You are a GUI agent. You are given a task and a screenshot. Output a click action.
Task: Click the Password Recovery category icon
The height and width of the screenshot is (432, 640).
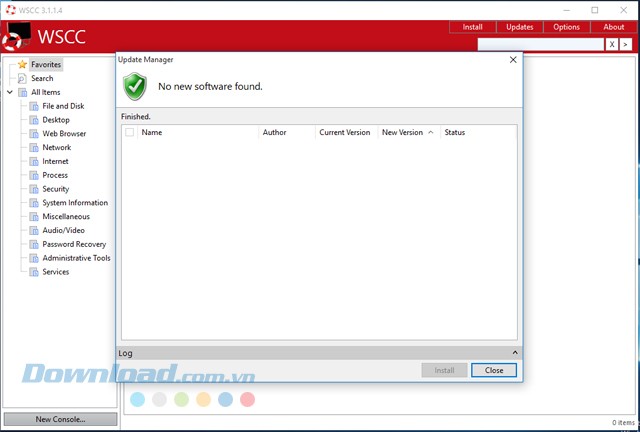pos(34,245)
